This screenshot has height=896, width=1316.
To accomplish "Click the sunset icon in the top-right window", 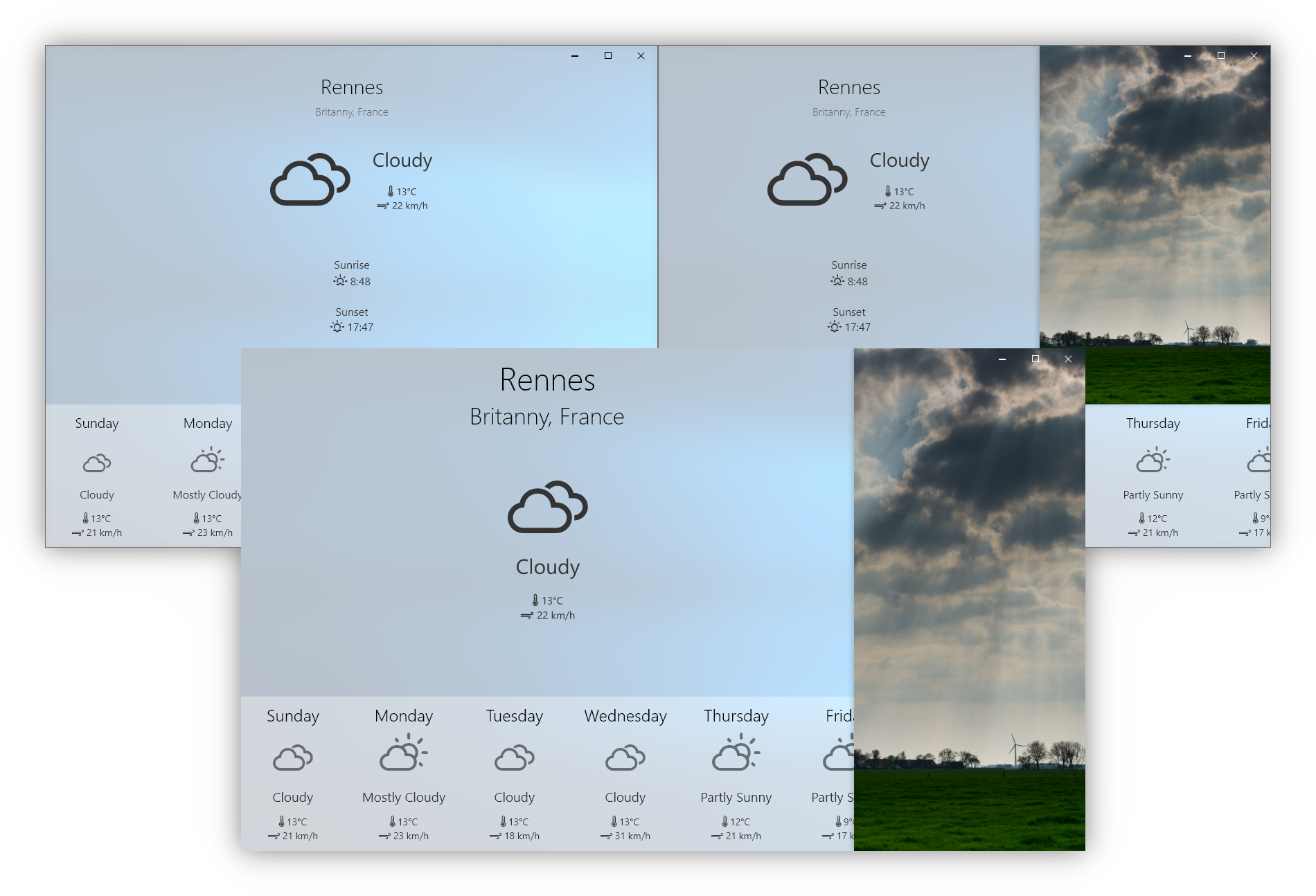I will (x=835, y=327).
